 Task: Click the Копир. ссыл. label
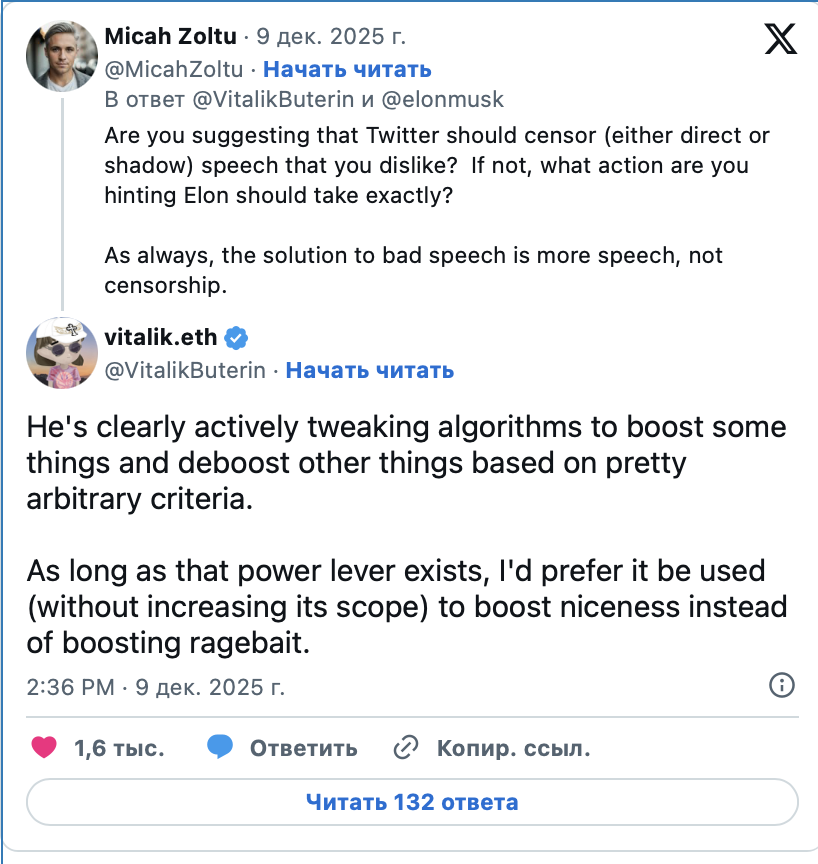(513, 748)
